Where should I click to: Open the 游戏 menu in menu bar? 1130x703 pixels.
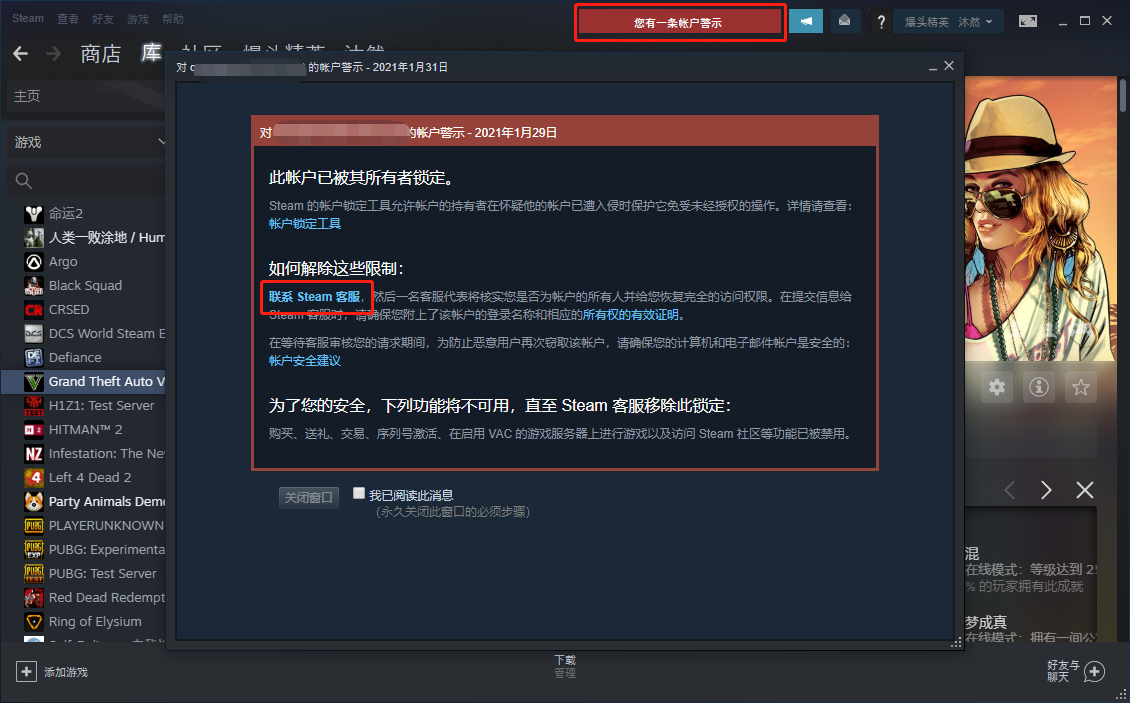tap(138, 19)
